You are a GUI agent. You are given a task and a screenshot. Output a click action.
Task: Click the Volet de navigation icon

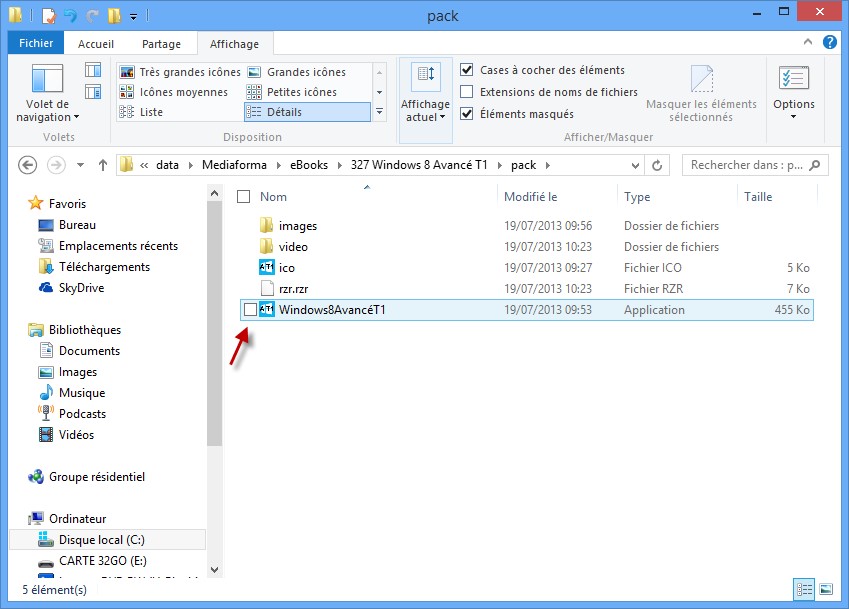47,82
